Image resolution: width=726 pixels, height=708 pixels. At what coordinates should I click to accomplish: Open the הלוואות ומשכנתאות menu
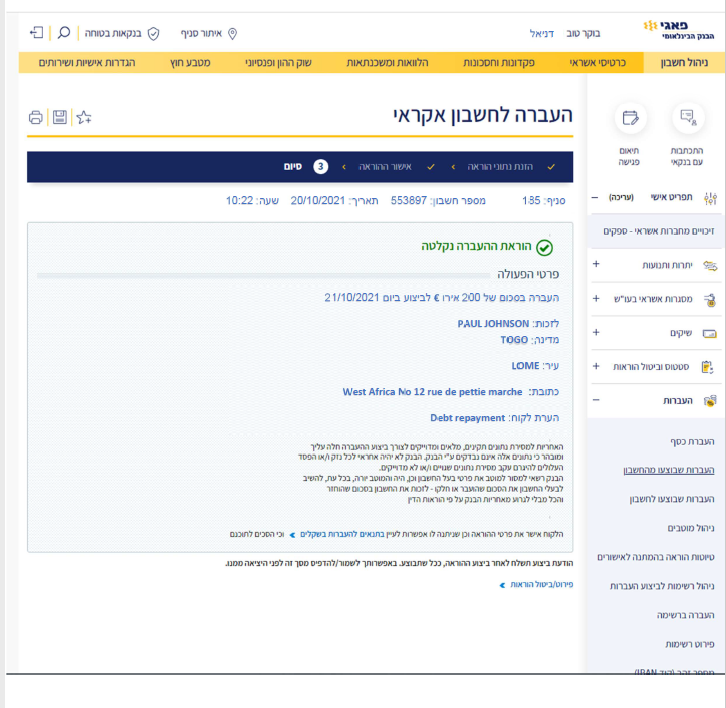point(387,63)
